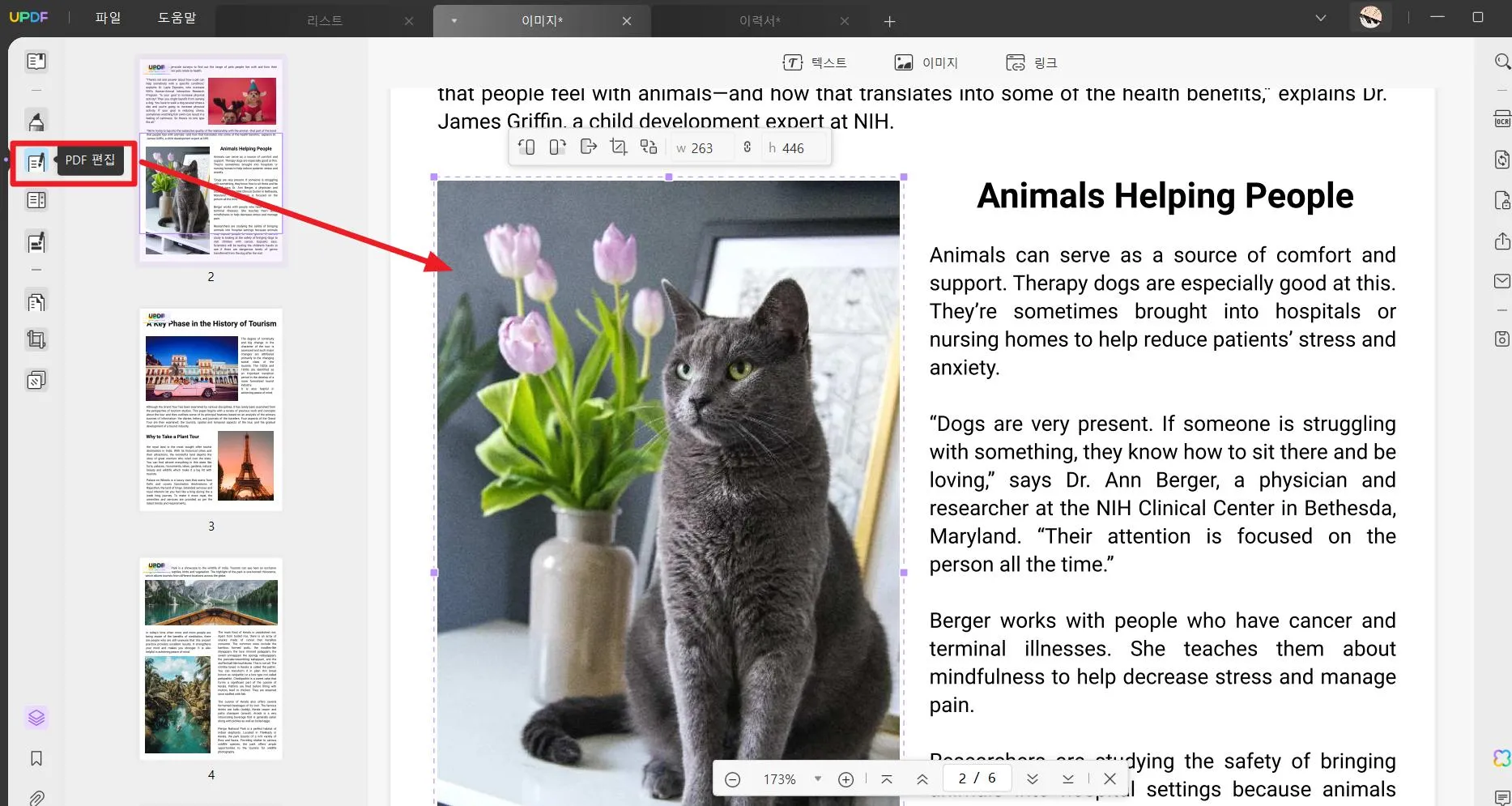
Task: Expand the tab list chevron in title bar
Action: pos(1321,18)
